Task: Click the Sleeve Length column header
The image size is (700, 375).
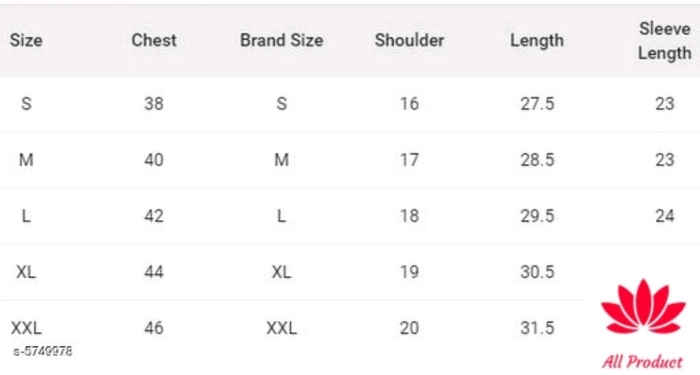Action: coord(665,41)
